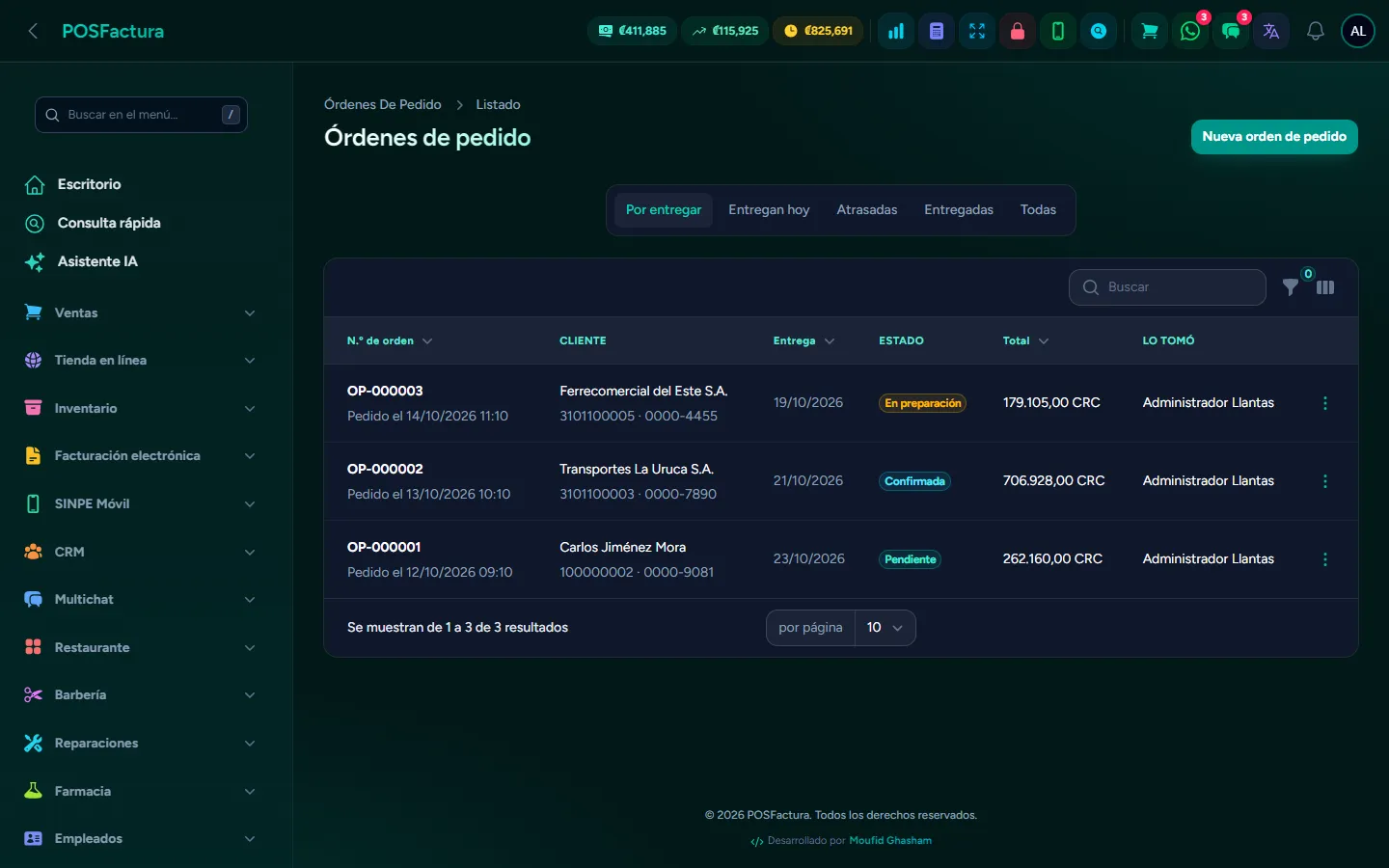Screen dimensions: 1389x868
Task: Click the cyan quick search icon
Action: point(1099,31)
